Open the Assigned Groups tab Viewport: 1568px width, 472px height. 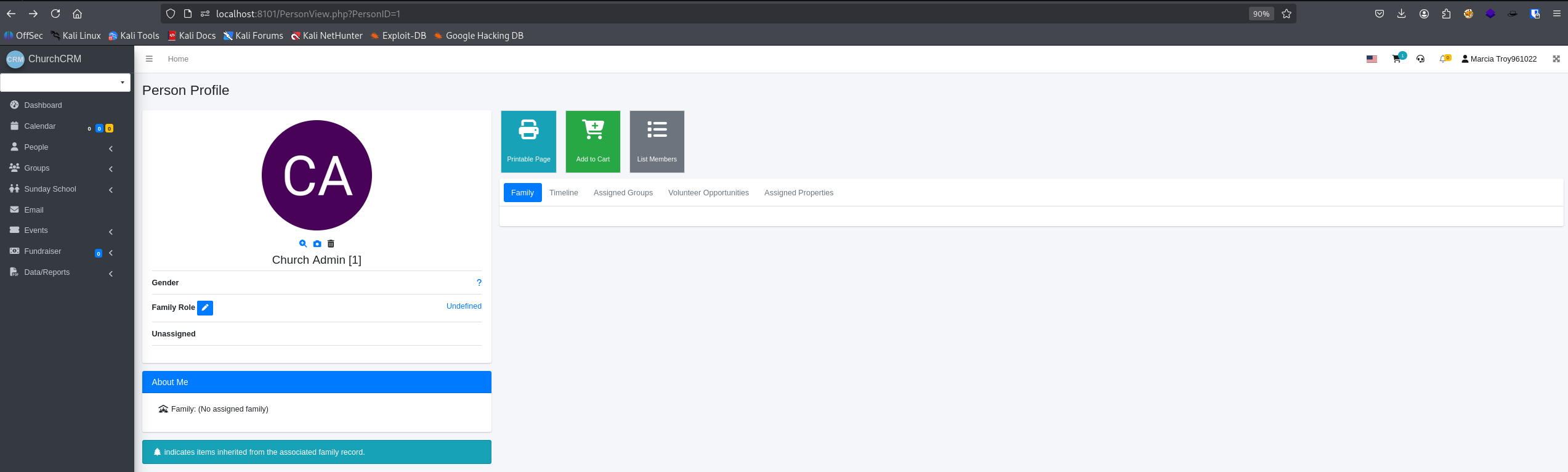623,193
